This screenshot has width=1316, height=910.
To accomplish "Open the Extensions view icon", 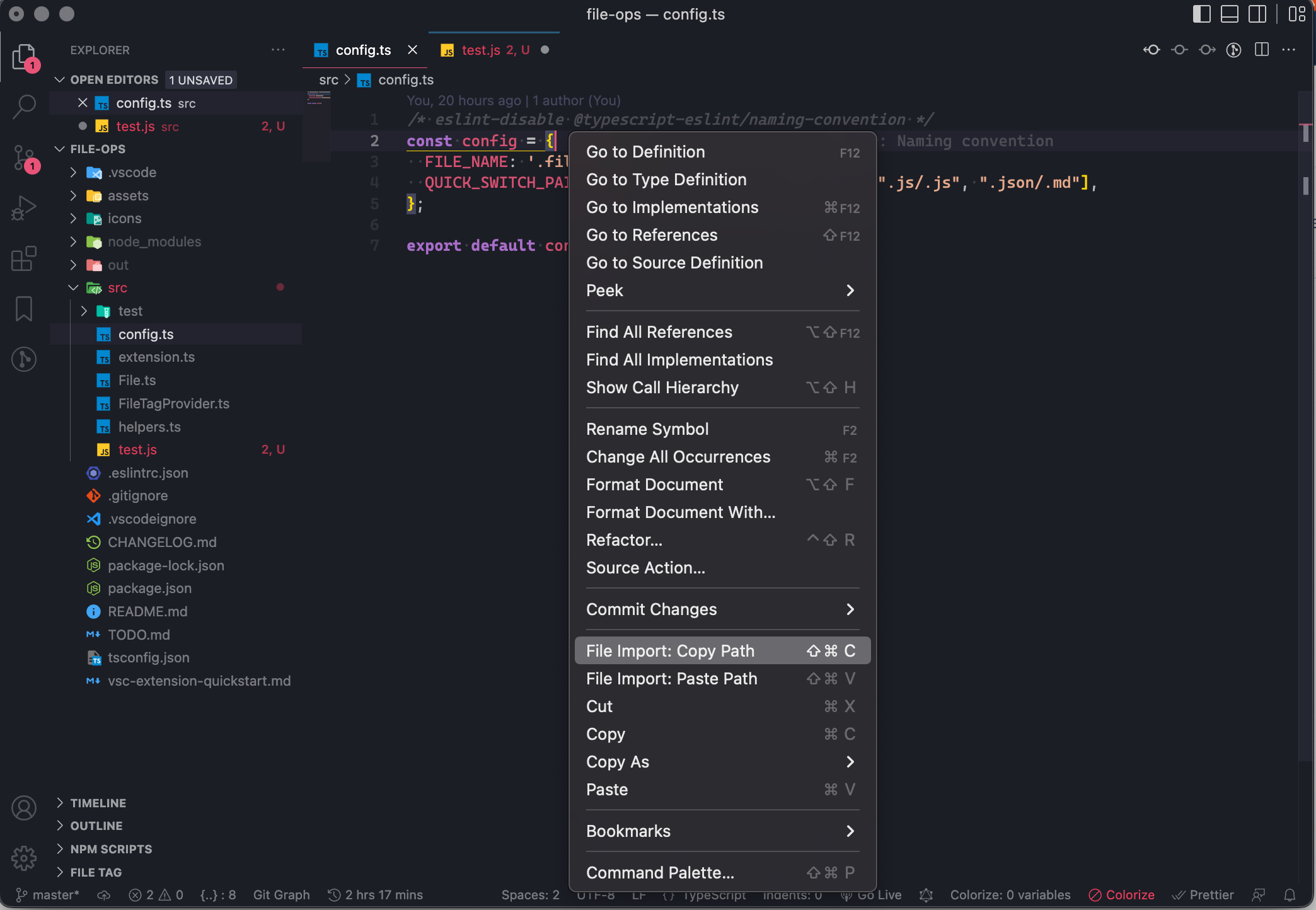I will pyautogui.click(x=24, y=258).
